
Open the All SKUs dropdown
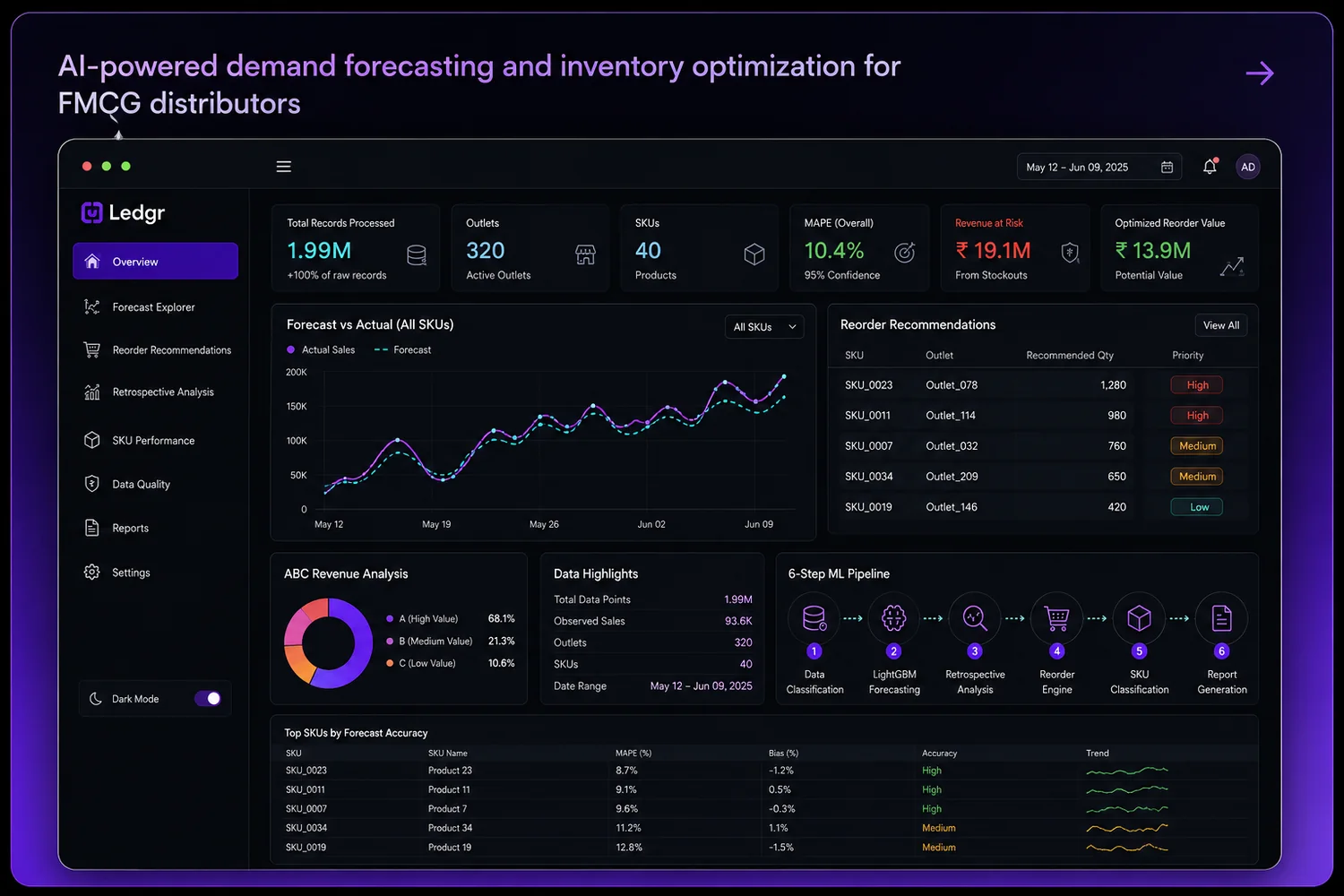point(764,327)
